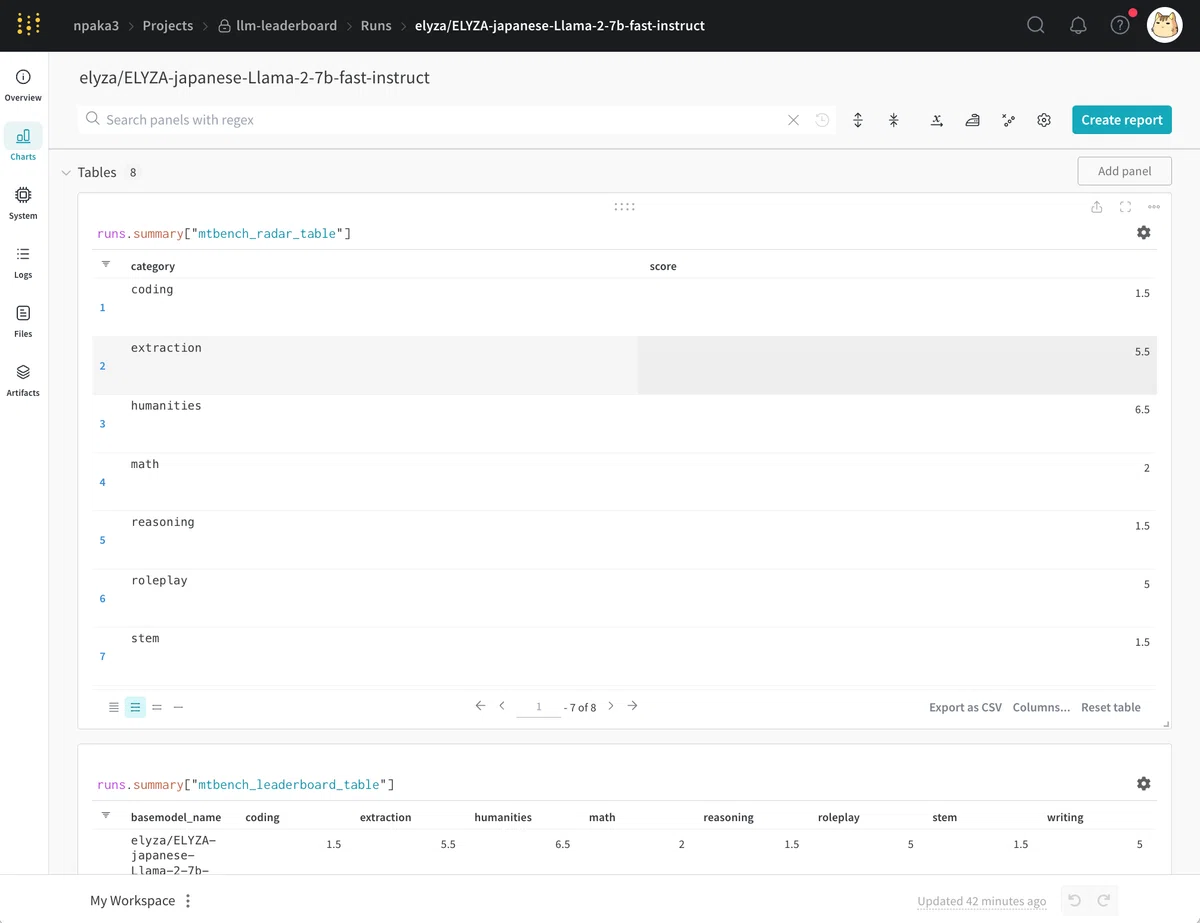Image resolution: width=1200 pixels, height=923 pixels.
Task: Sort by the category column header
Action: coord(153,266)
